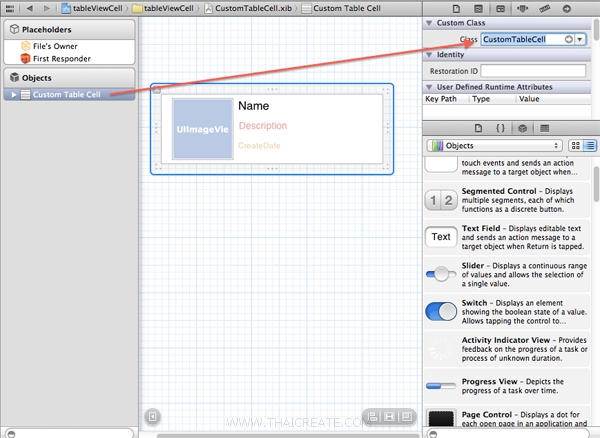The width and height of the screenshot is (600, 438).
Task: Open the Class combo box dropdown arrow
Action: coord(580,39)
